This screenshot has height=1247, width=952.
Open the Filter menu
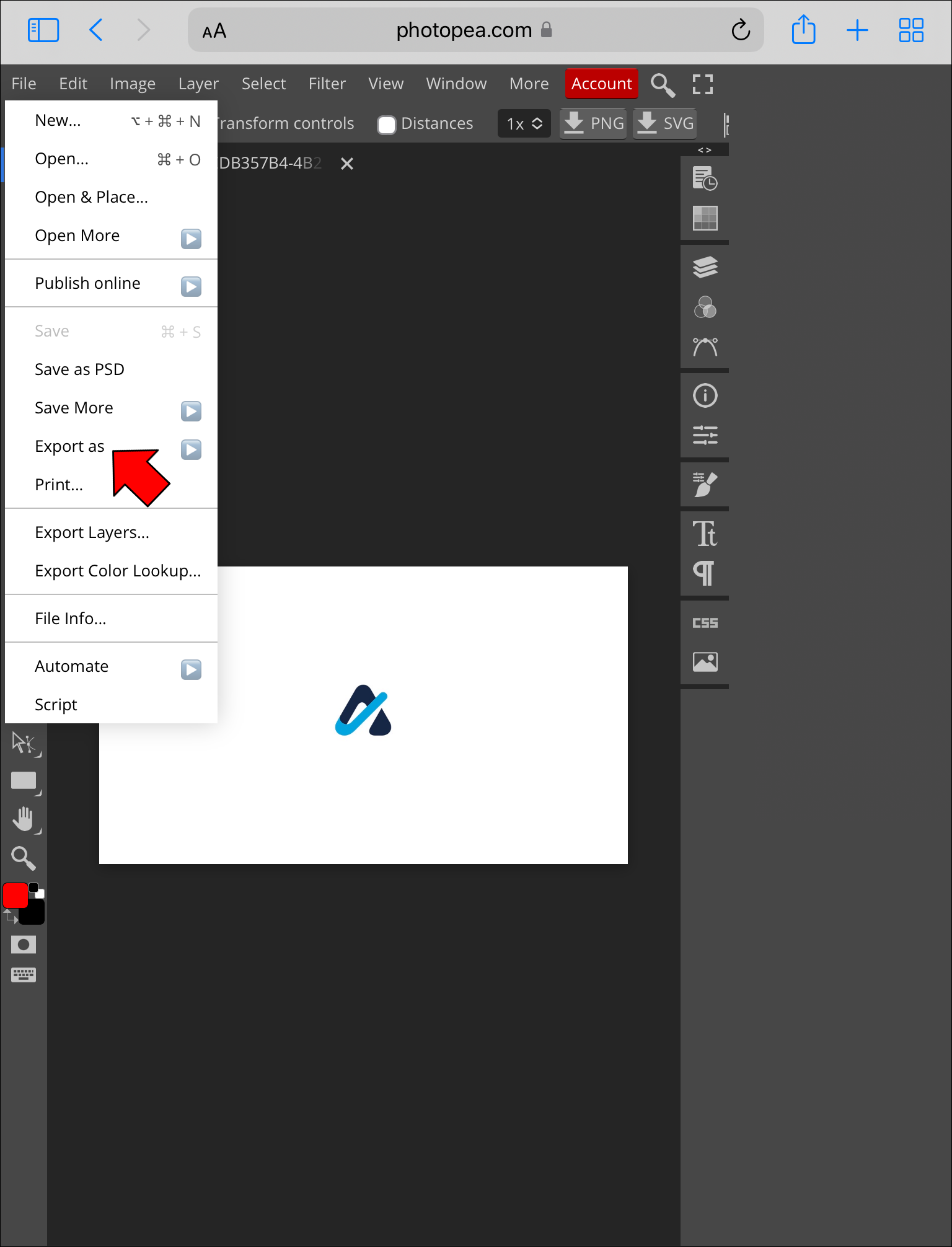327,84
